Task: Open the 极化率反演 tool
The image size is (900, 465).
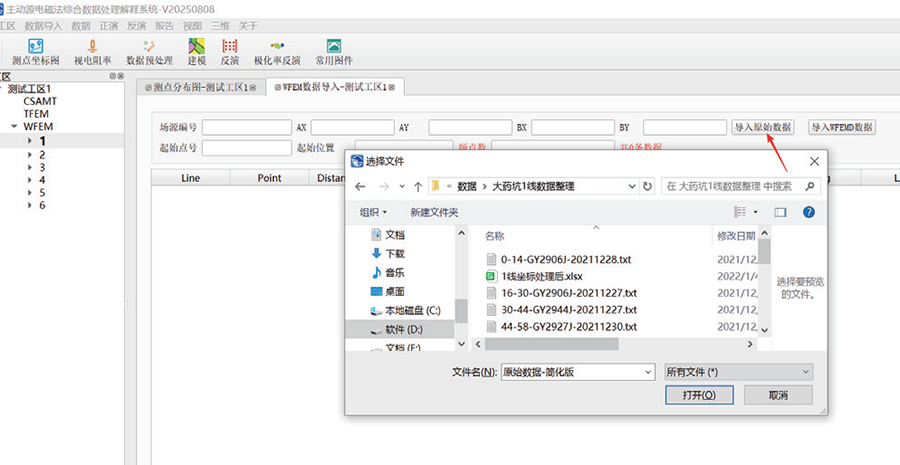Action: point(277,51)
